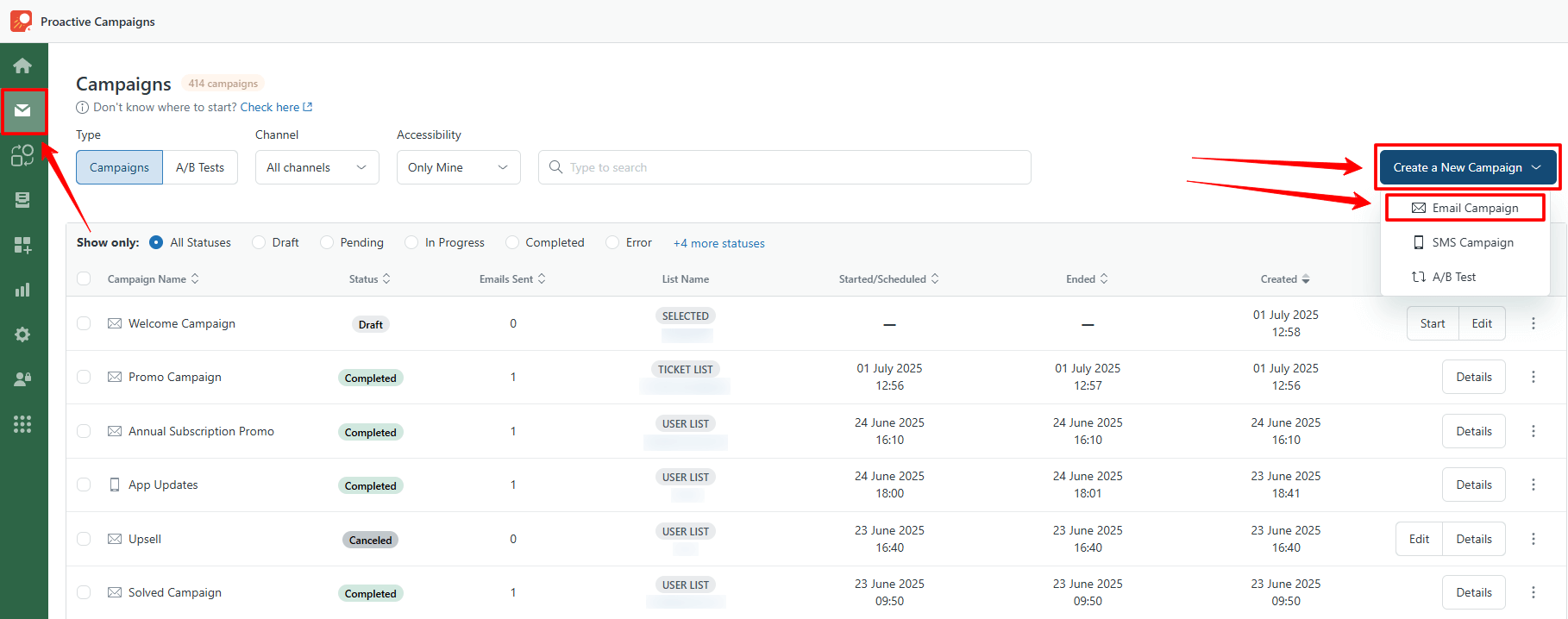Open more options for Annual Subscription Promo
The height and width of the screenshot is (619, 1568).
click(x=1533, y=431)
